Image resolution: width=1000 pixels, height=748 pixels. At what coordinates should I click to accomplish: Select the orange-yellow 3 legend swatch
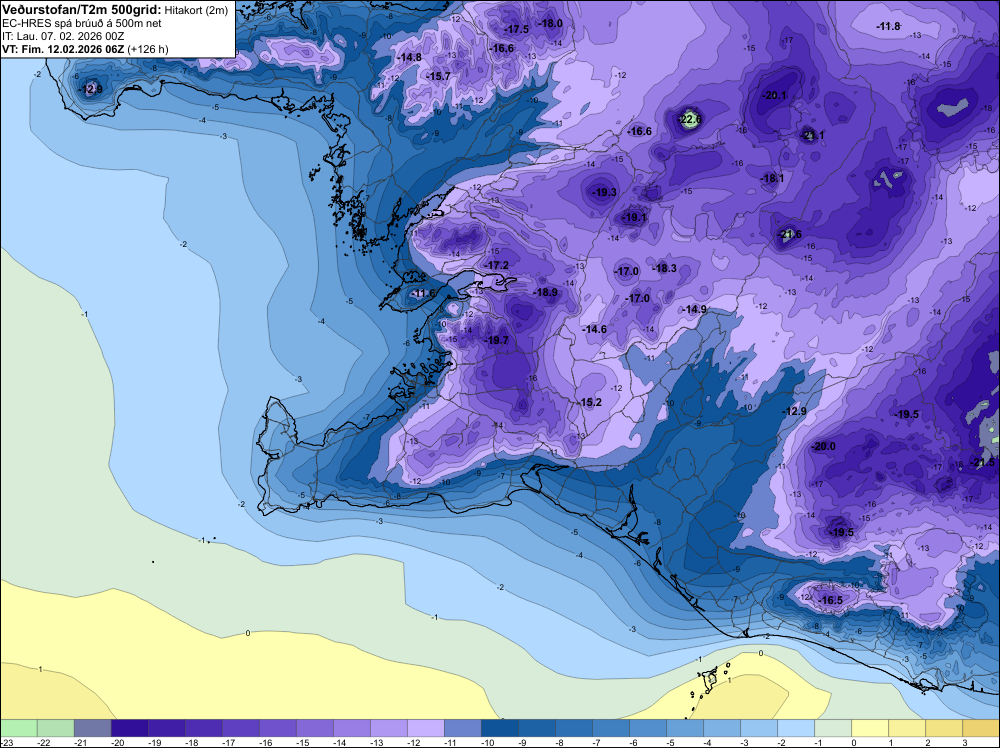[x=981, y=728]
